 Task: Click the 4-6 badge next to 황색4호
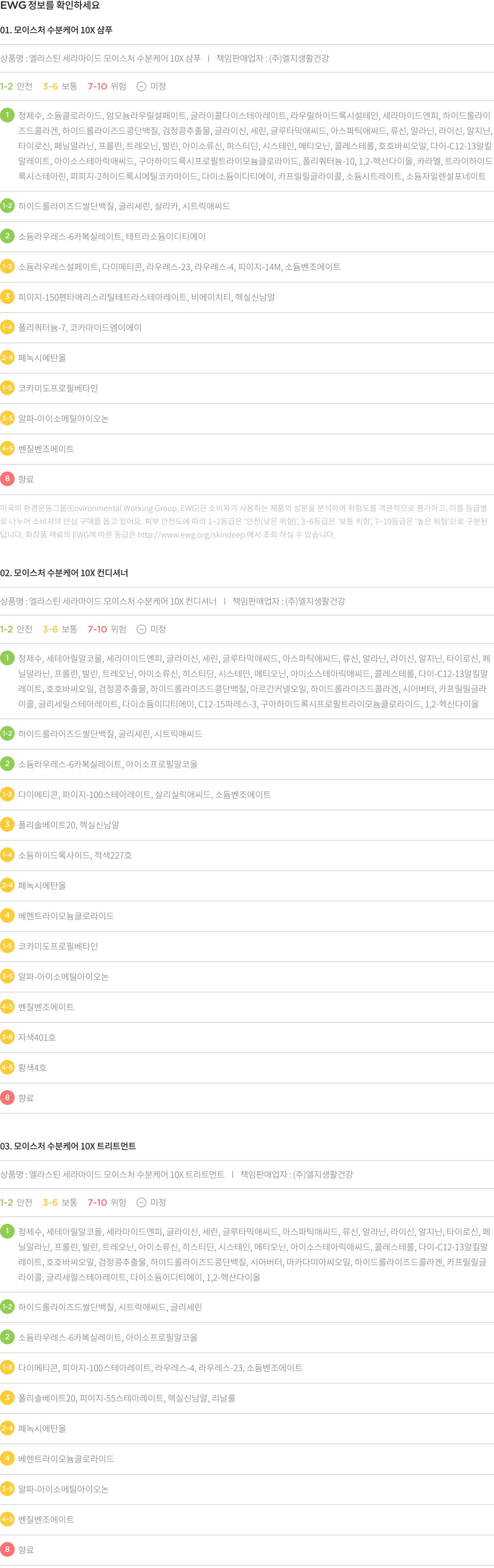(7, 1067)
